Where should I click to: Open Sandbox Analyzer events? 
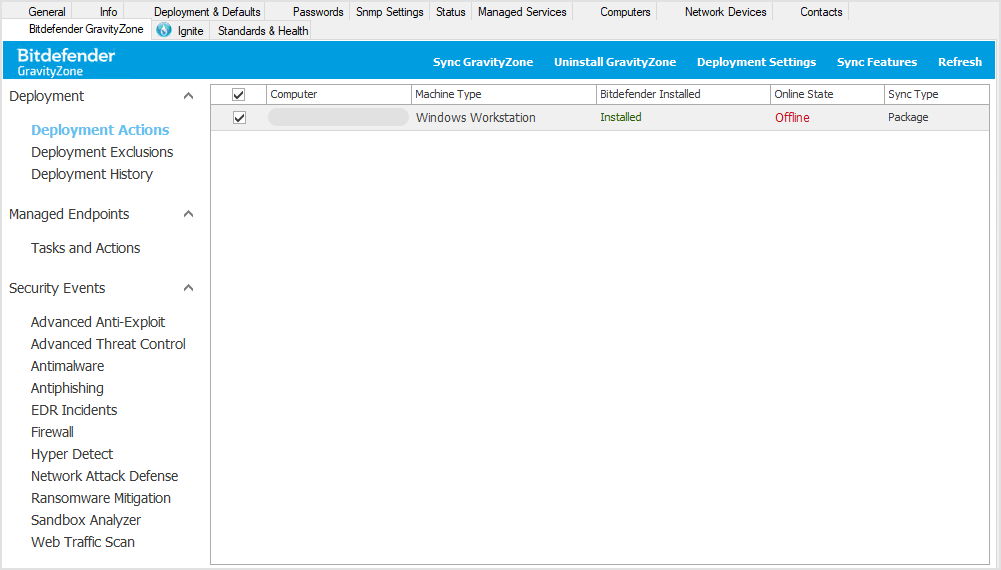(86, 520)
